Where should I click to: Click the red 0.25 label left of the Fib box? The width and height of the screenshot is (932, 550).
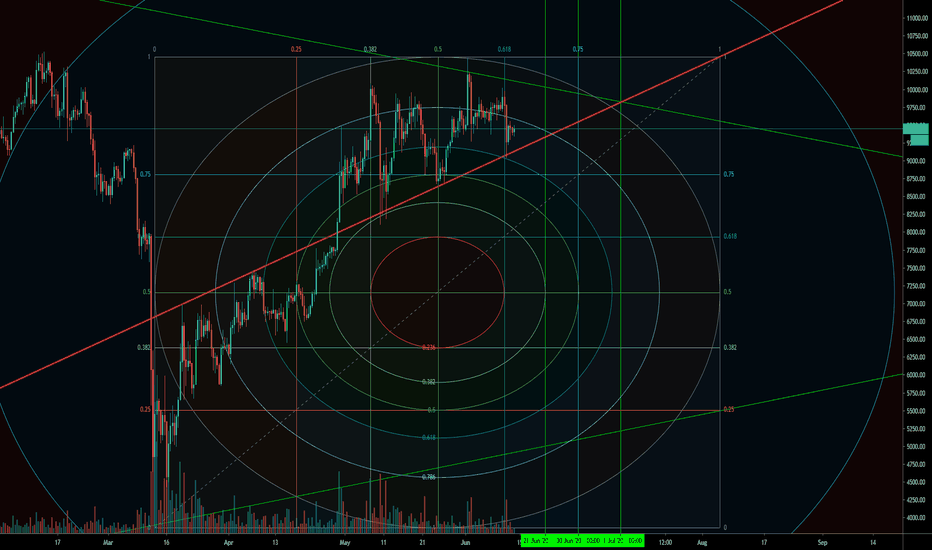tap(145, 410)
